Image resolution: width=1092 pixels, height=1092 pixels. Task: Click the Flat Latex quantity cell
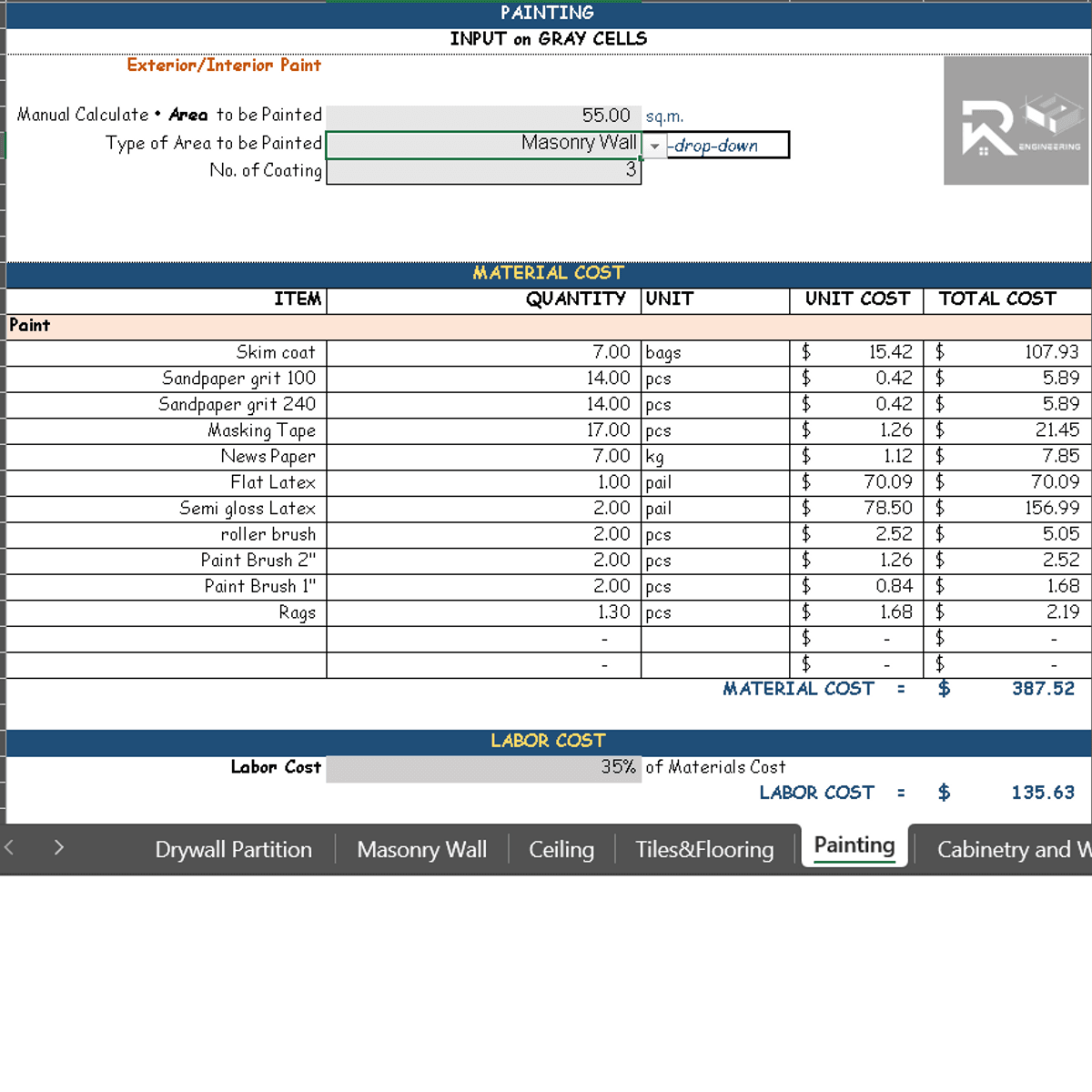(483, 482)
